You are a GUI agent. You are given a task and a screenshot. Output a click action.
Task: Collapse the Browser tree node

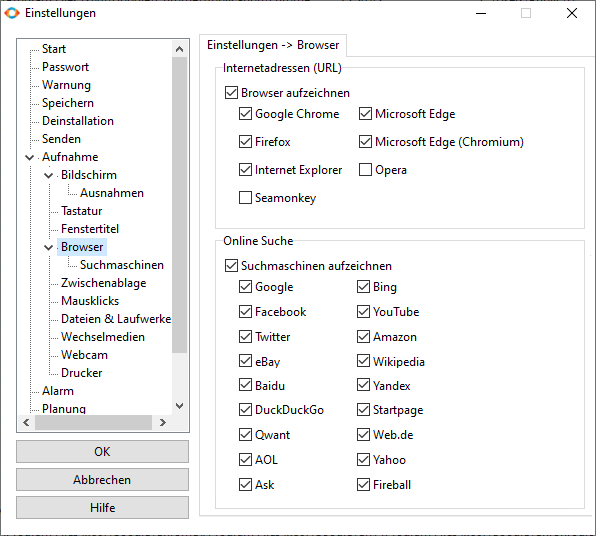[x=49, y=247]
